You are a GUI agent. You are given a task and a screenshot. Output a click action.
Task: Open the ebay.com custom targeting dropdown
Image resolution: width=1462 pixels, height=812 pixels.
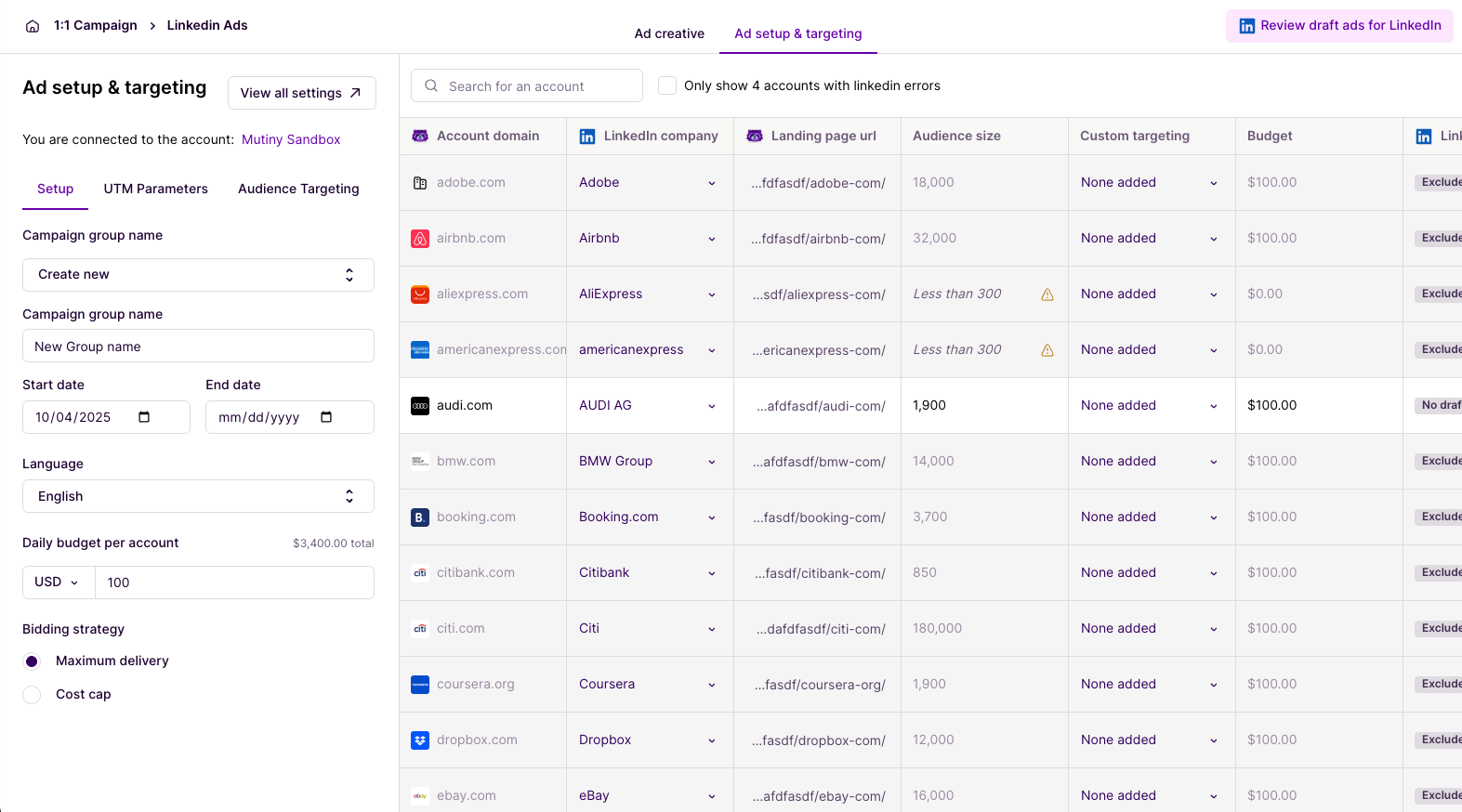(x=1214, y=796)
